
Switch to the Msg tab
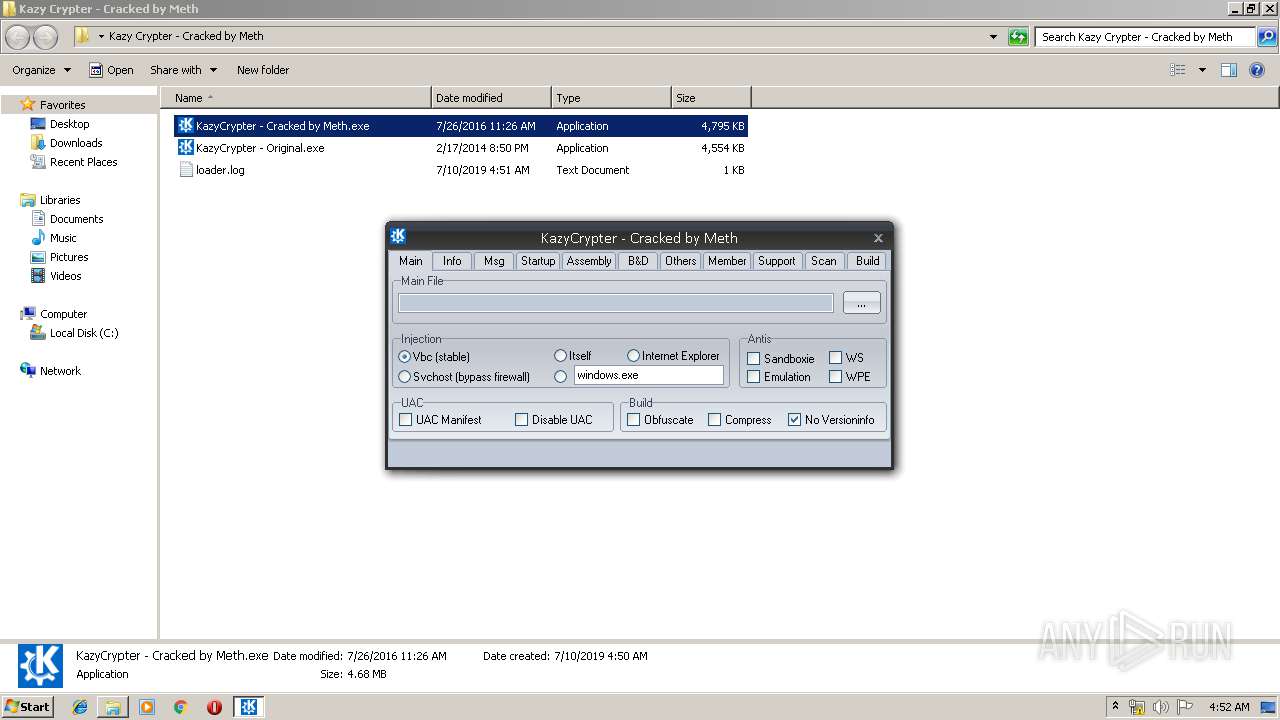pyautogui.click(x=494, y=261)
